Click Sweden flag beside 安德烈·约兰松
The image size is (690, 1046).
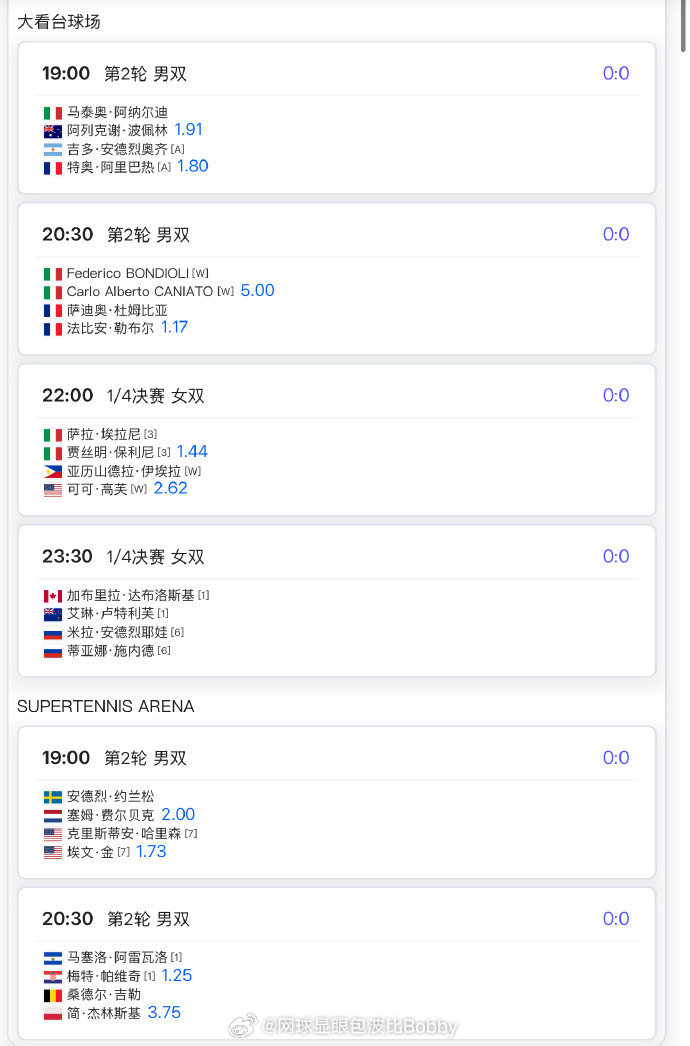pyautogui.click(x=53, y=797)
